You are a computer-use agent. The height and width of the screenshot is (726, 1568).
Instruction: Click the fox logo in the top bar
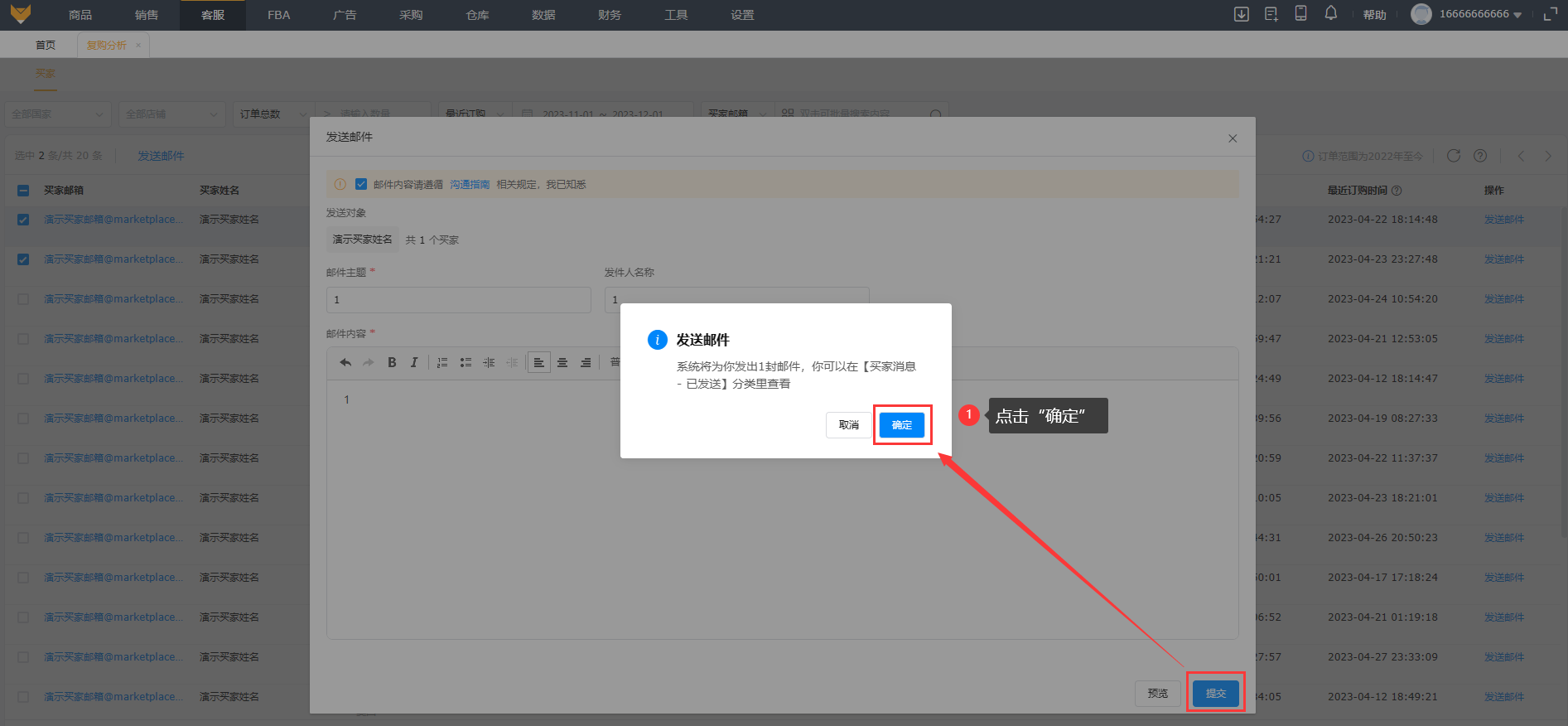click(20, 14)
